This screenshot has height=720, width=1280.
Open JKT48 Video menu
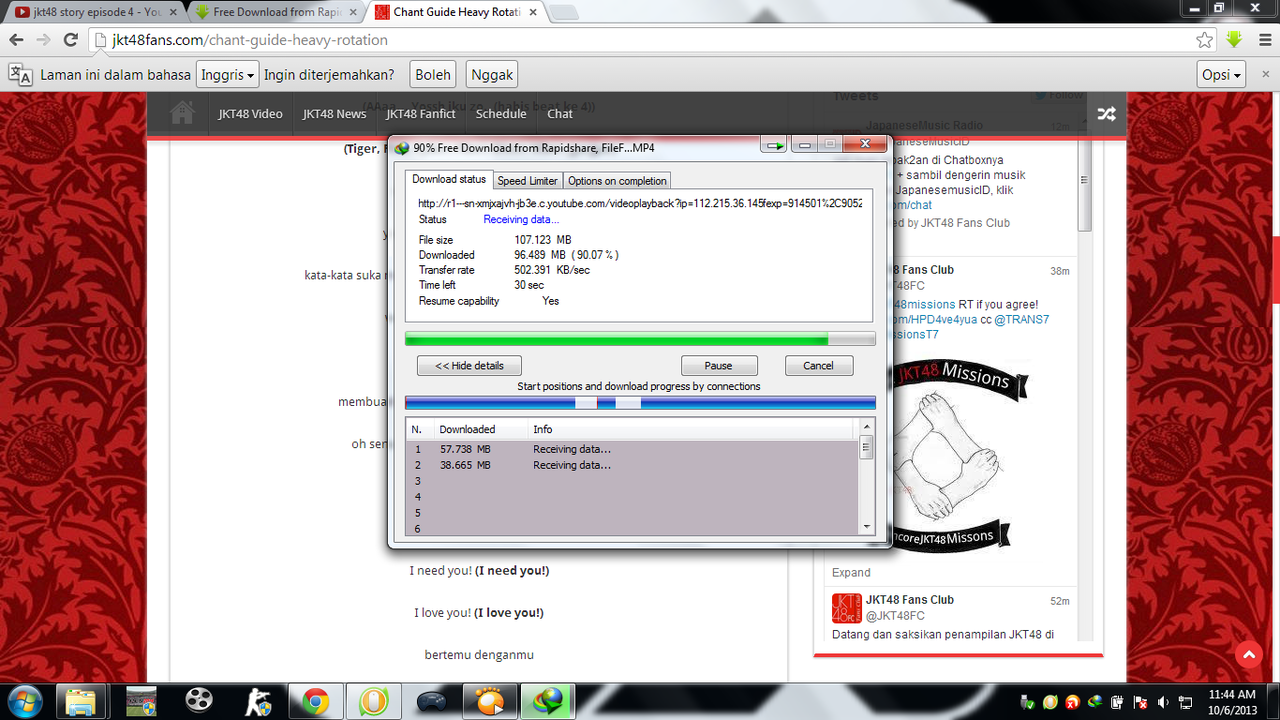click(251, 114)
